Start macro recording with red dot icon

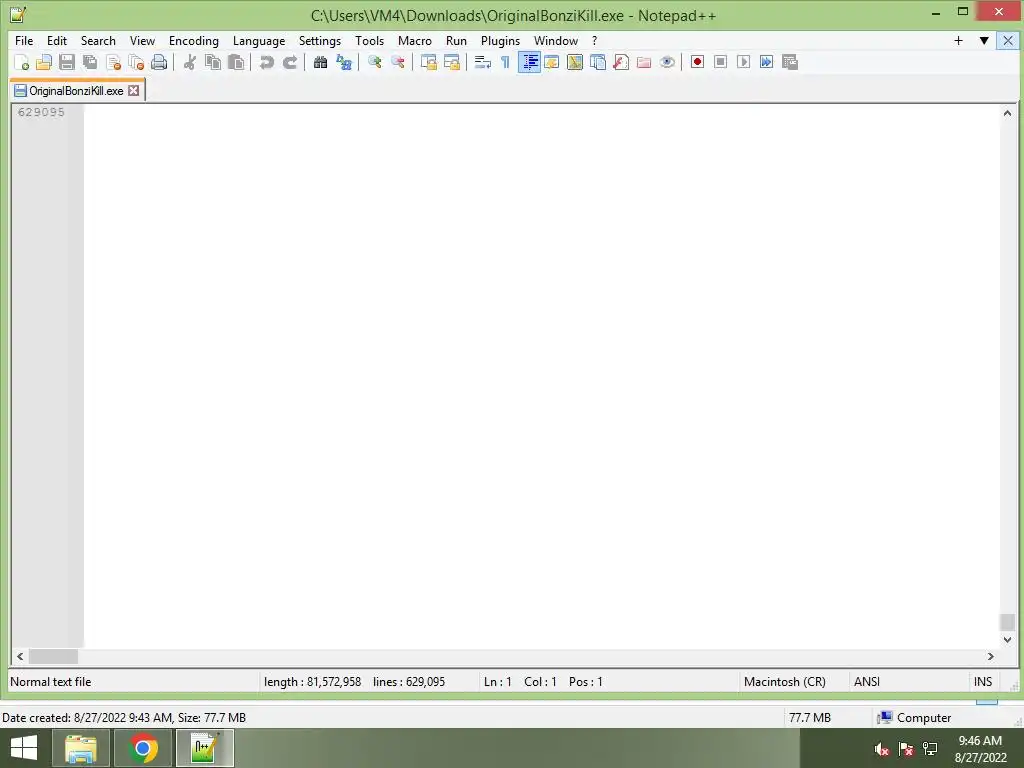[x=697, y=62]
